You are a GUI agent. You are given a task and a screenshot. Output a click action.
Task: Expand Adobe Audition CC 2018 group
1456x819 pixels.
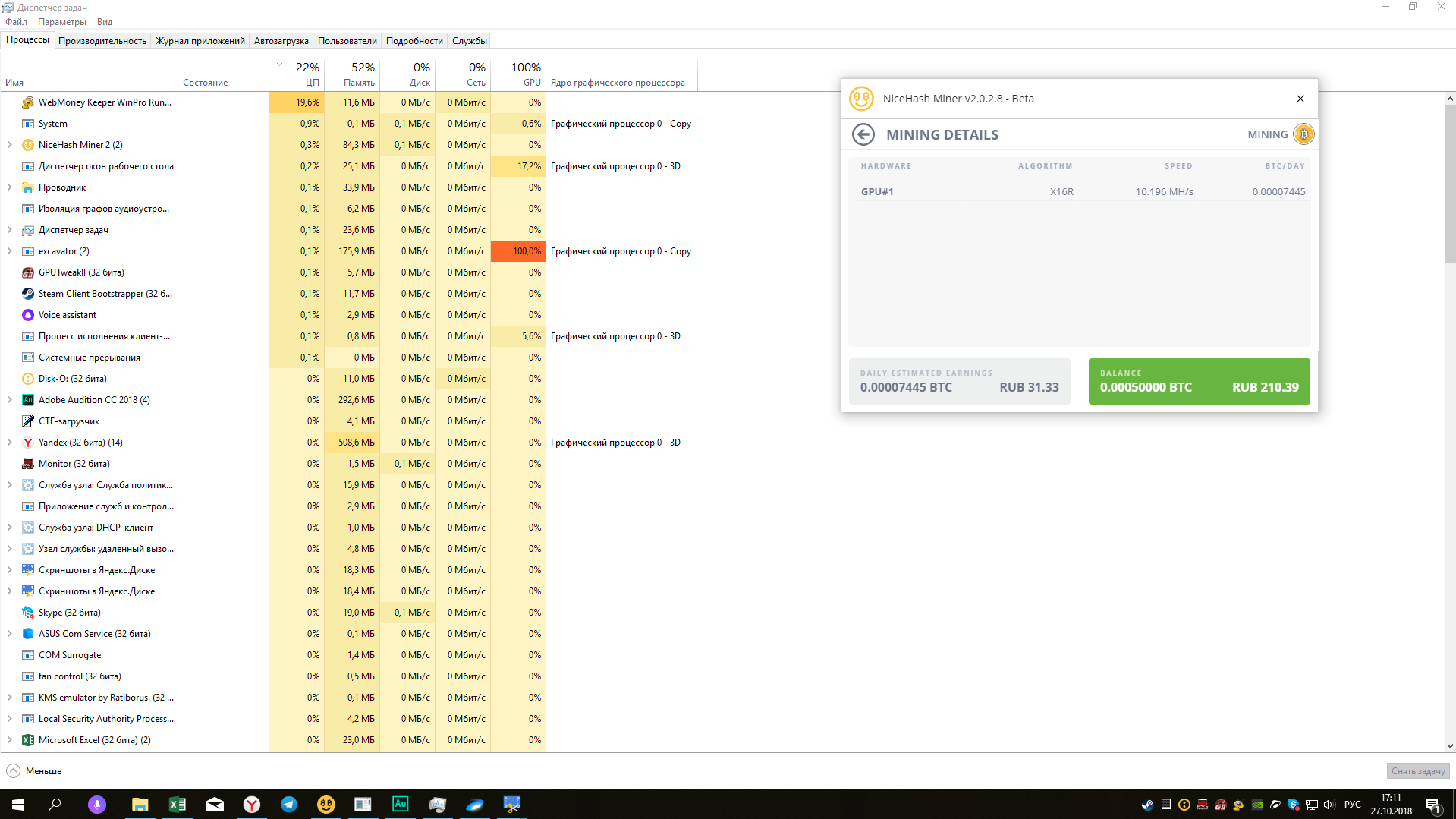9,400
